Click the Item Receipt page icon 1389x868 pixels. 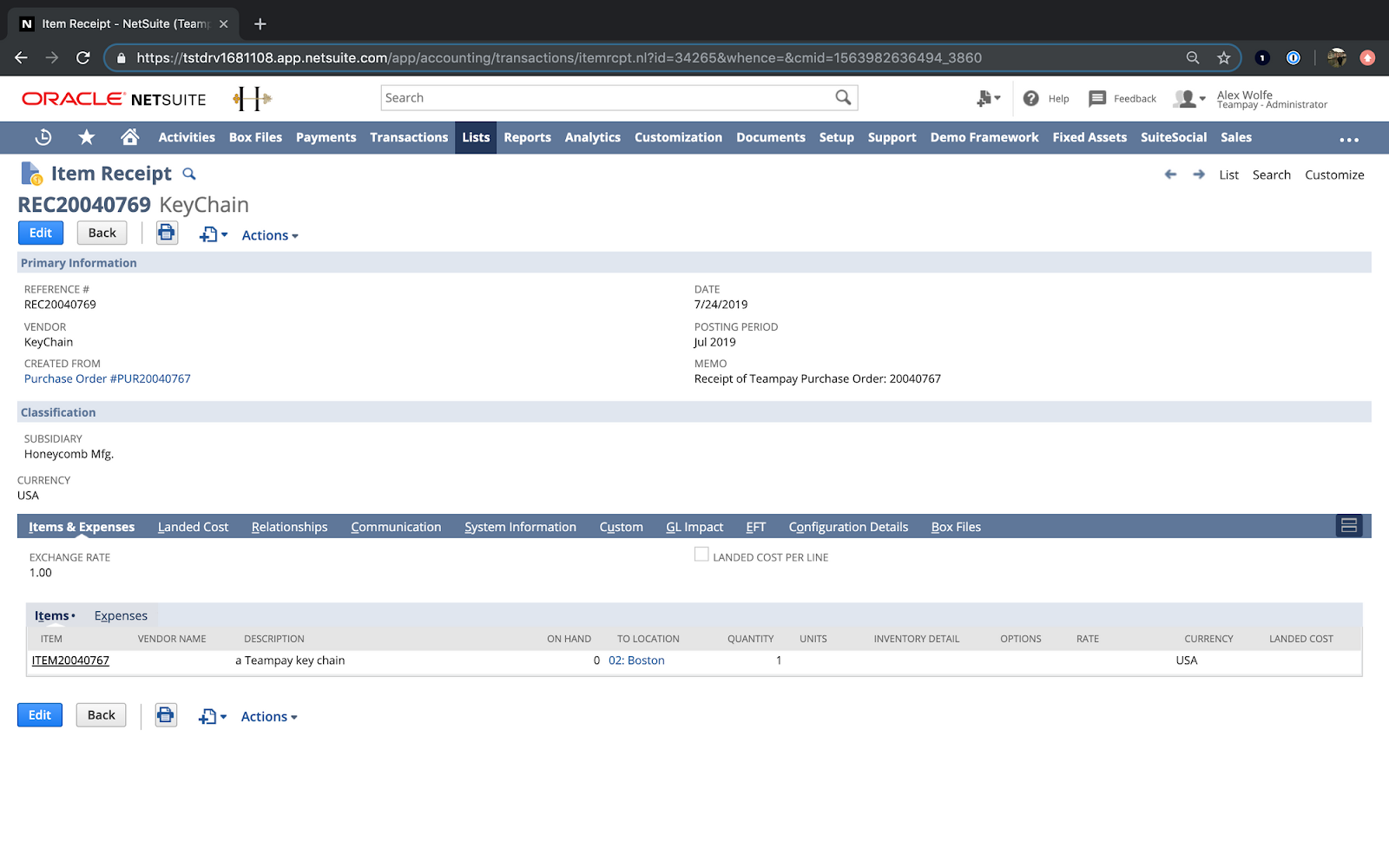pyautogui.click(x=31, y=174)
